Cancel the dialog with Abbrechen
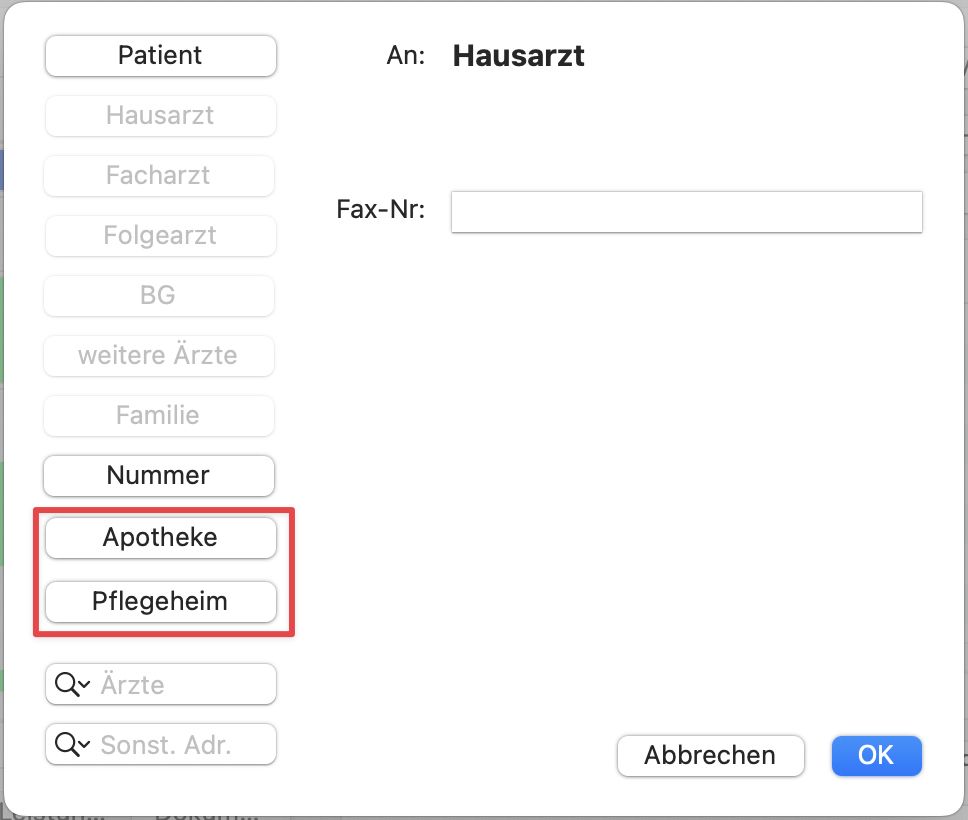This screenshot has width=968, height=820. point(710,756)
